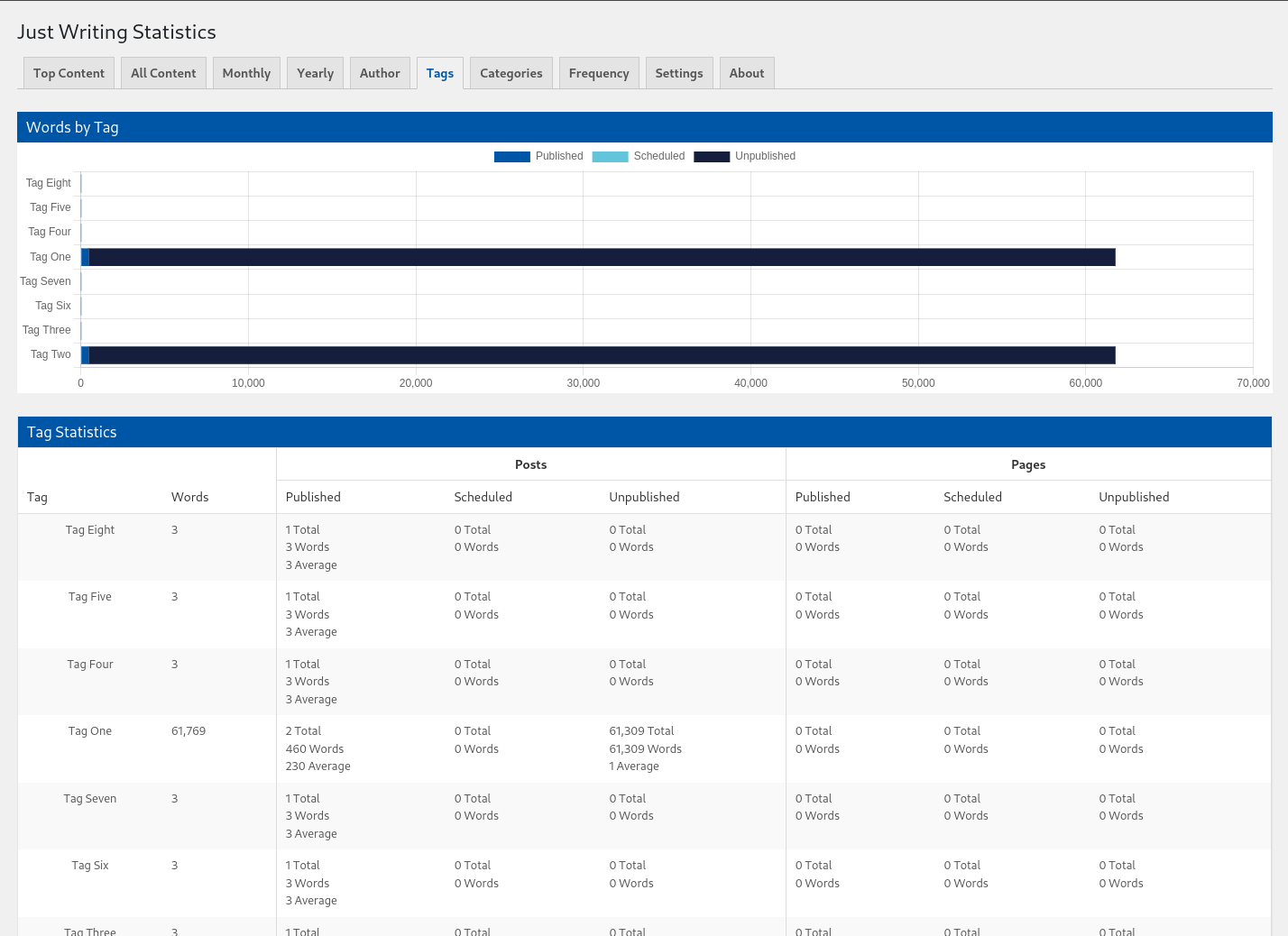The width and height of the screenshot is (1288, 936).
Task: Click the Tag Seven chart axis label
Action: tap(45, 281)
